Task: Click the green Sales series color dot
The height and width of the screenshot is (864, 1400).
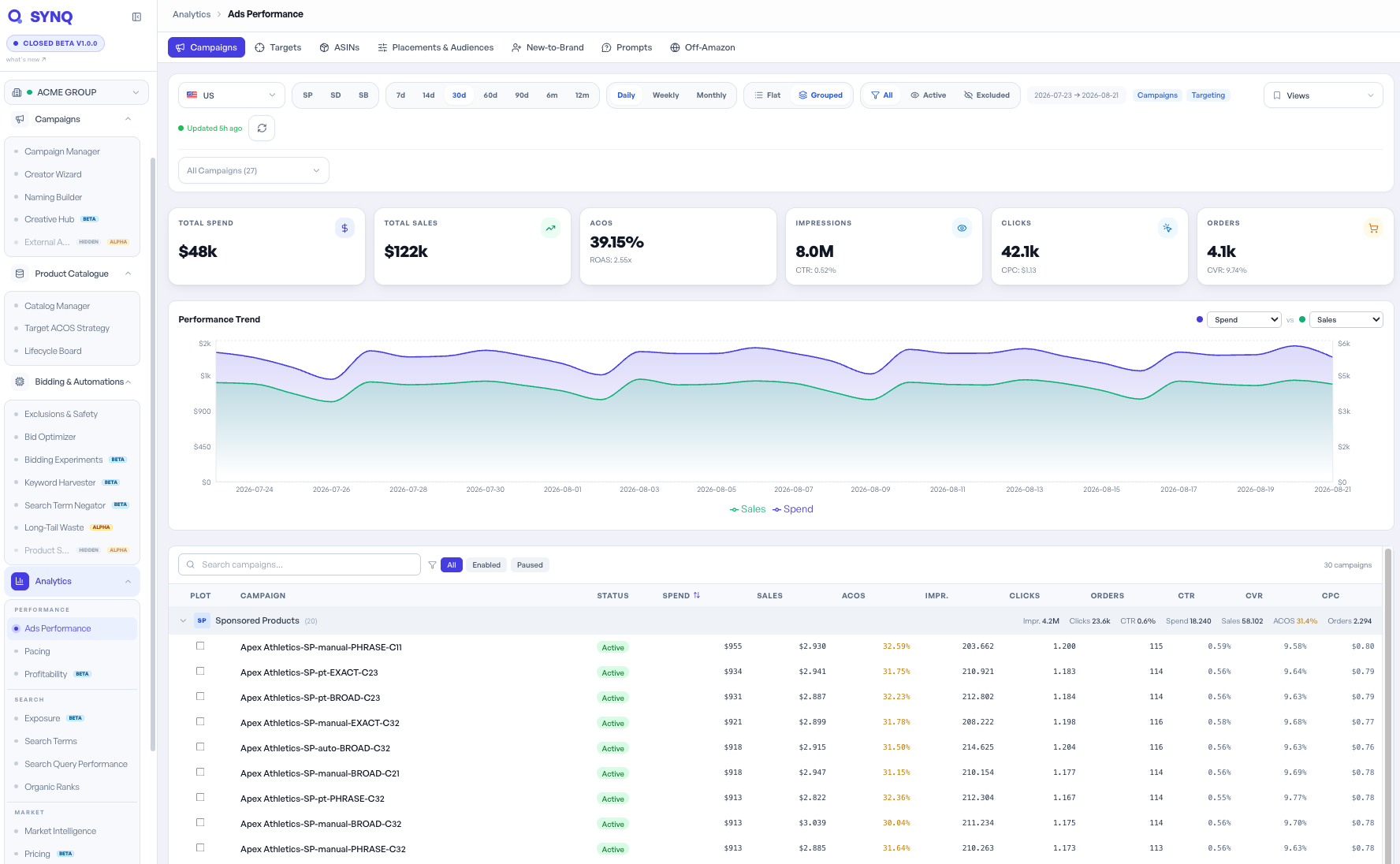Action: point(1302,319)
